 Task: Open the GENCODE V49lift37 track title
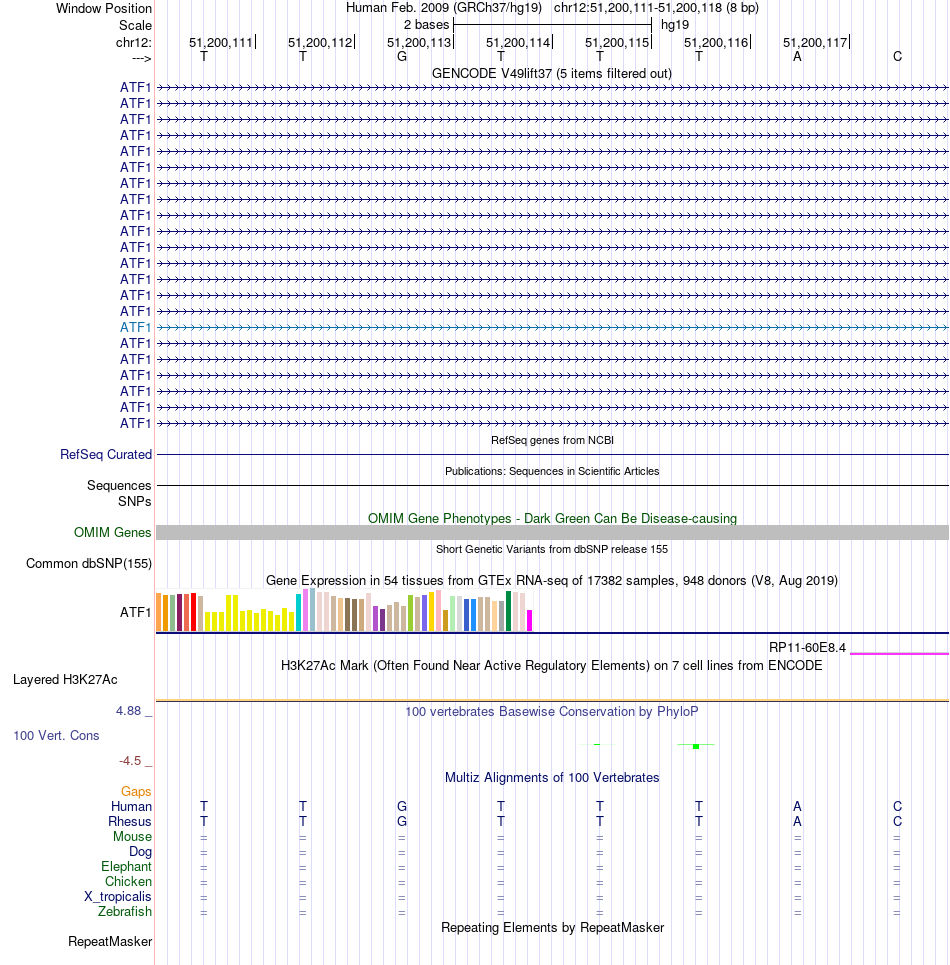click(552, 73)
